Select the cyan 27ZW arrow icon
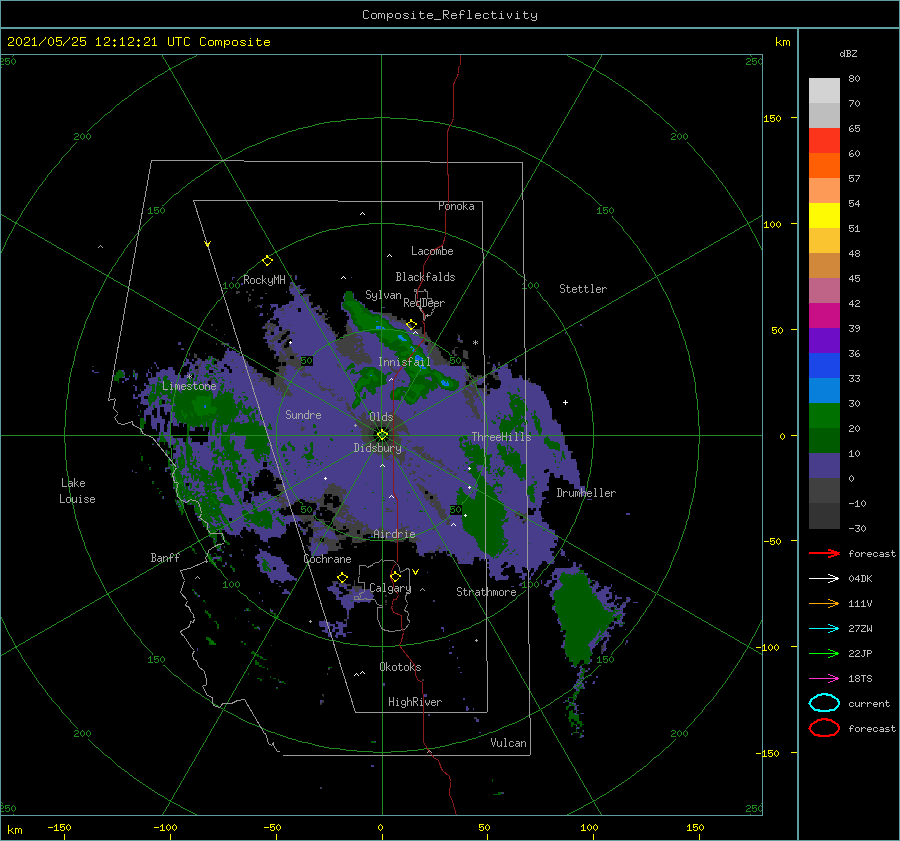 [824, 629]
